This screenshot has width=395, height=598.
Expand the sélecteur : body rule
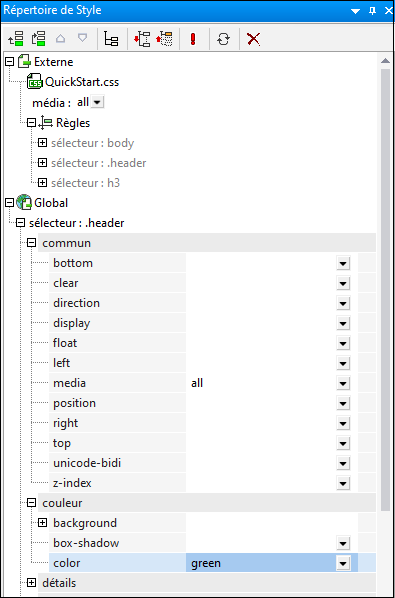click(43, 143)
